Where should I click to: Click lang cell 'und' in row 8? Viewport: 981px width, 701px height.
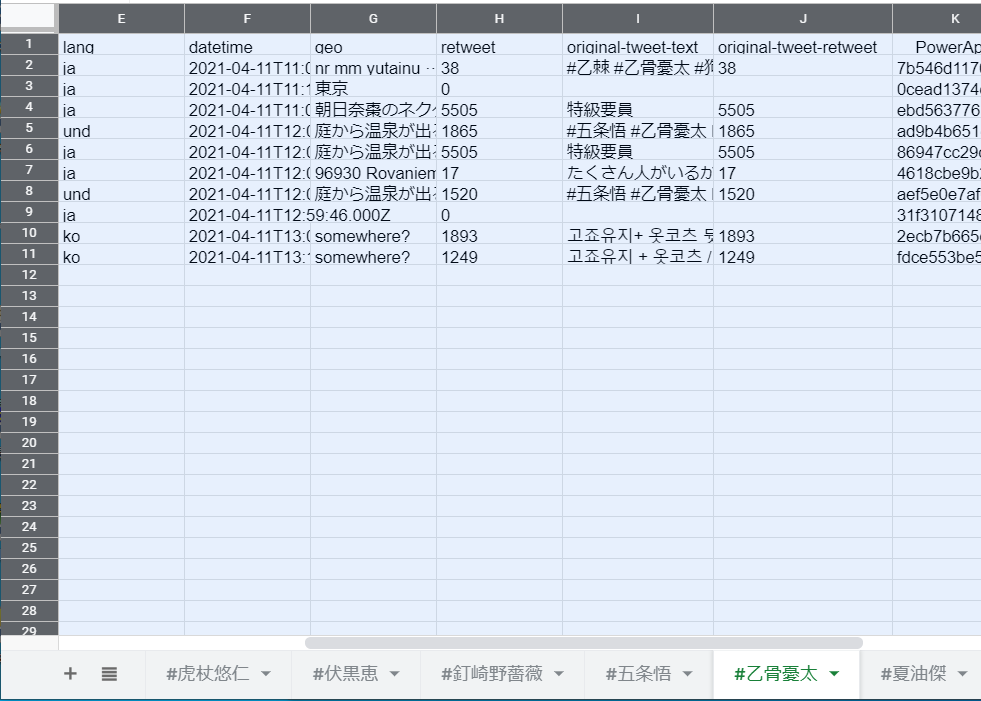pos(121,192)
